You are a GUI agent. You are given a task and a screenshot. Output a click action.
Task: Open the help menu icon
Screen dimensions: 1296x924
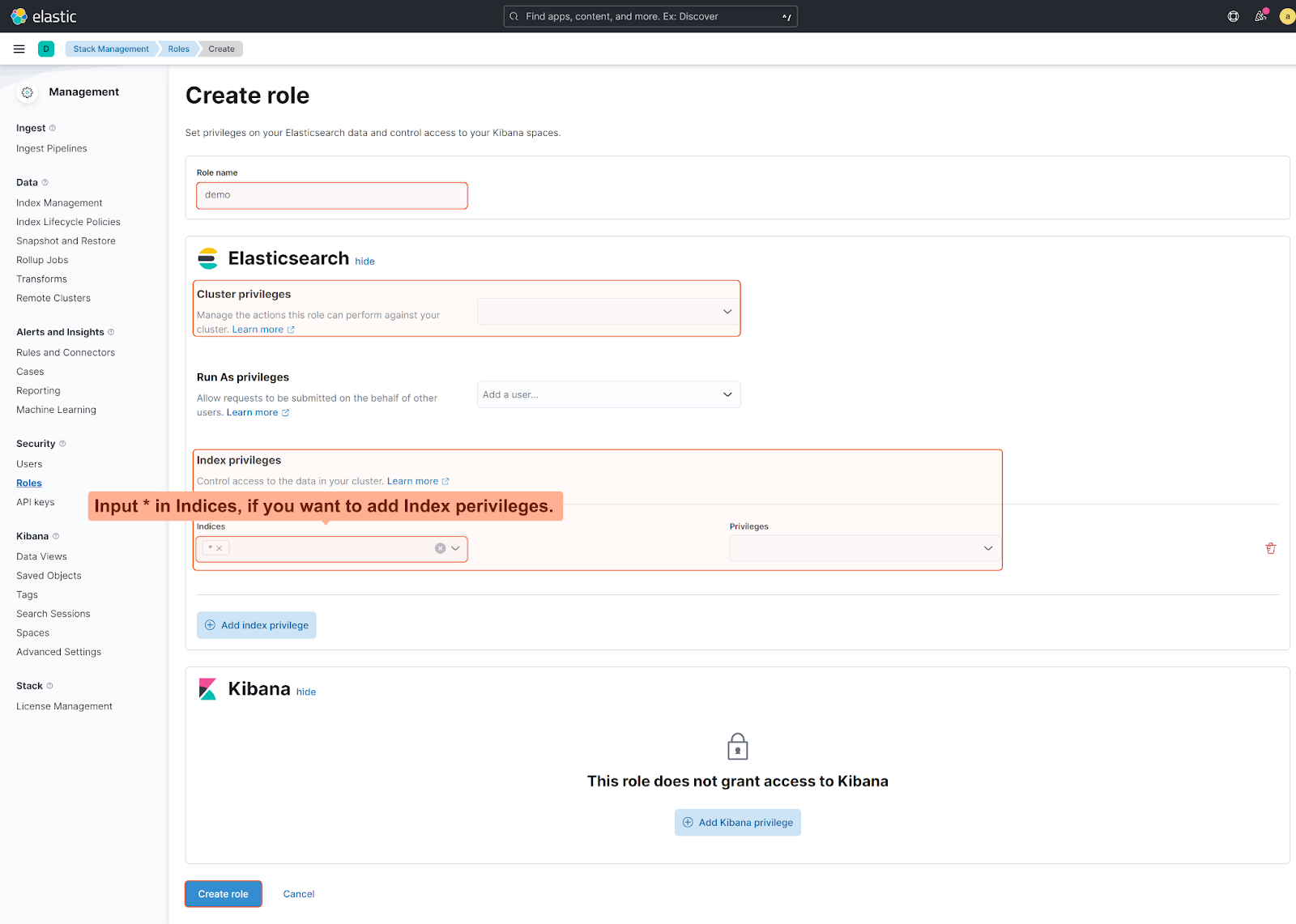(1233, 16)
